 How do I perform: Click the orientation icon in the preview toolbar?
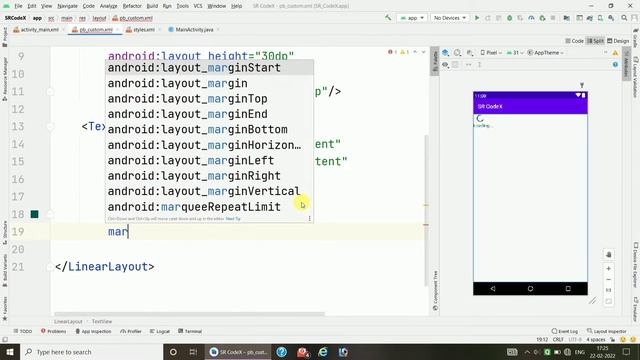(458, 53)
